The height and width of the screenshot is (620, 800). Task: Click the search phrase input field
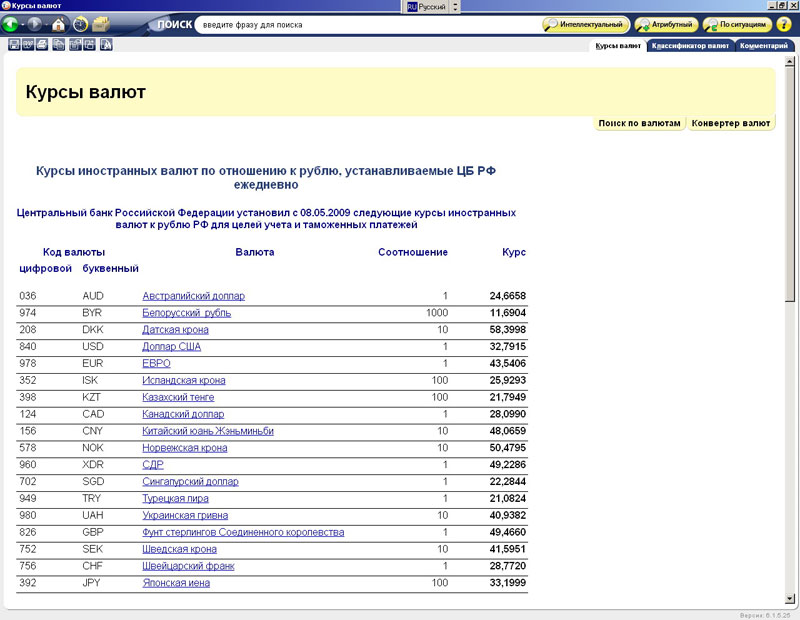tap(365, 24)
